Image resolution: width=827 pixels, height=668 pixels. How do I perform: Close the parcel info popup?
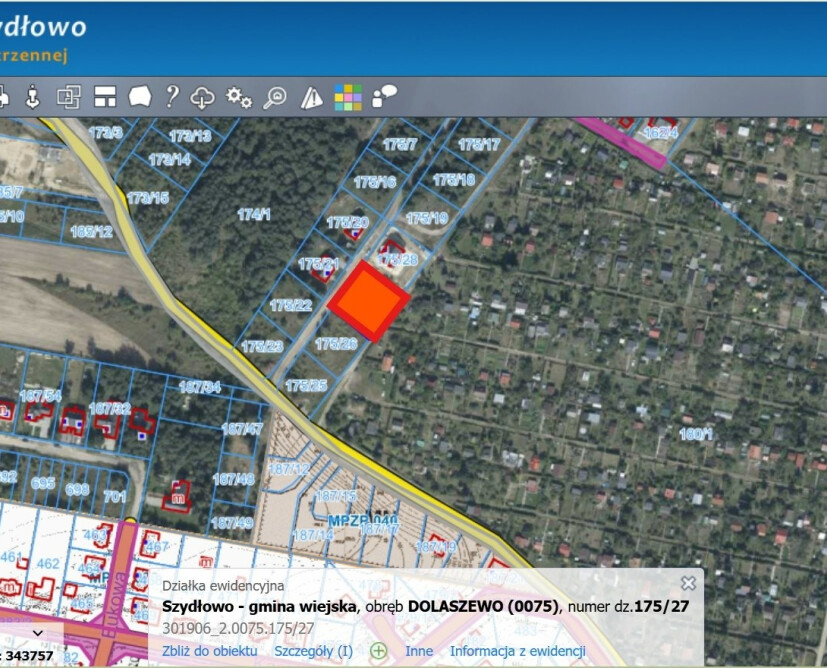(x=688, y=583)
